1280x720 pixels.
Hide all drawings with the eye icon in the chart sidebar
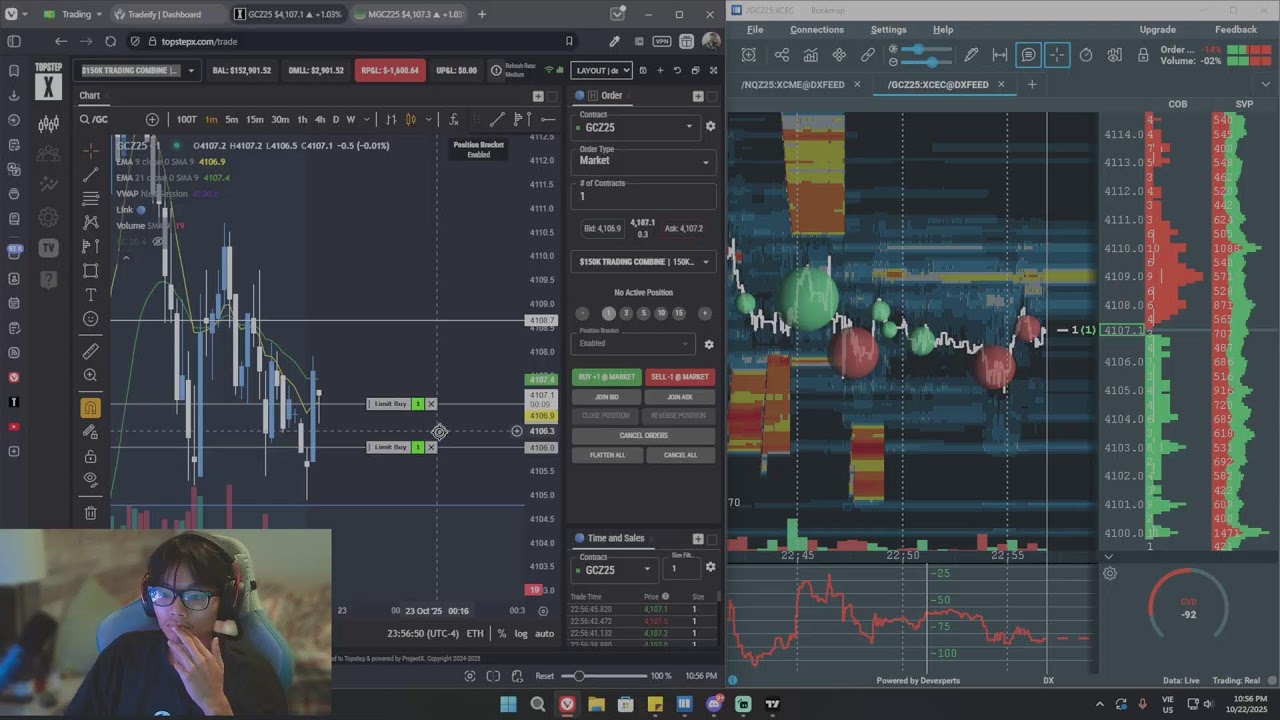pos(91,479)
